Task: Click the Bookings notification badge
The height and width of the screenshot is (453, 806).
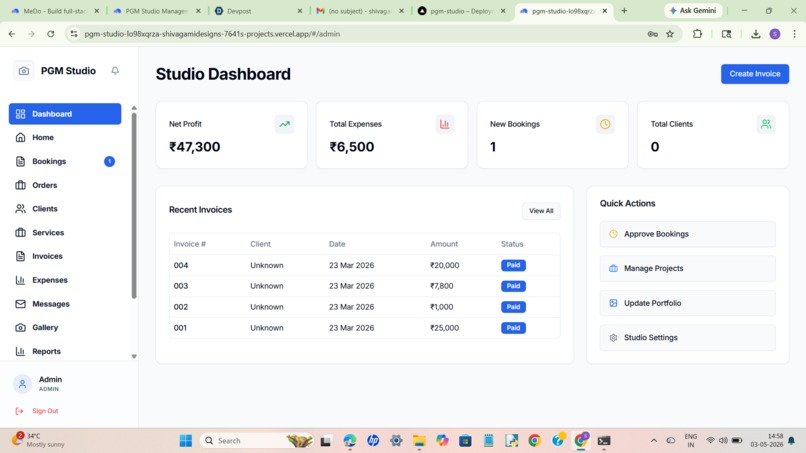Action: click(x=109, y=161)
